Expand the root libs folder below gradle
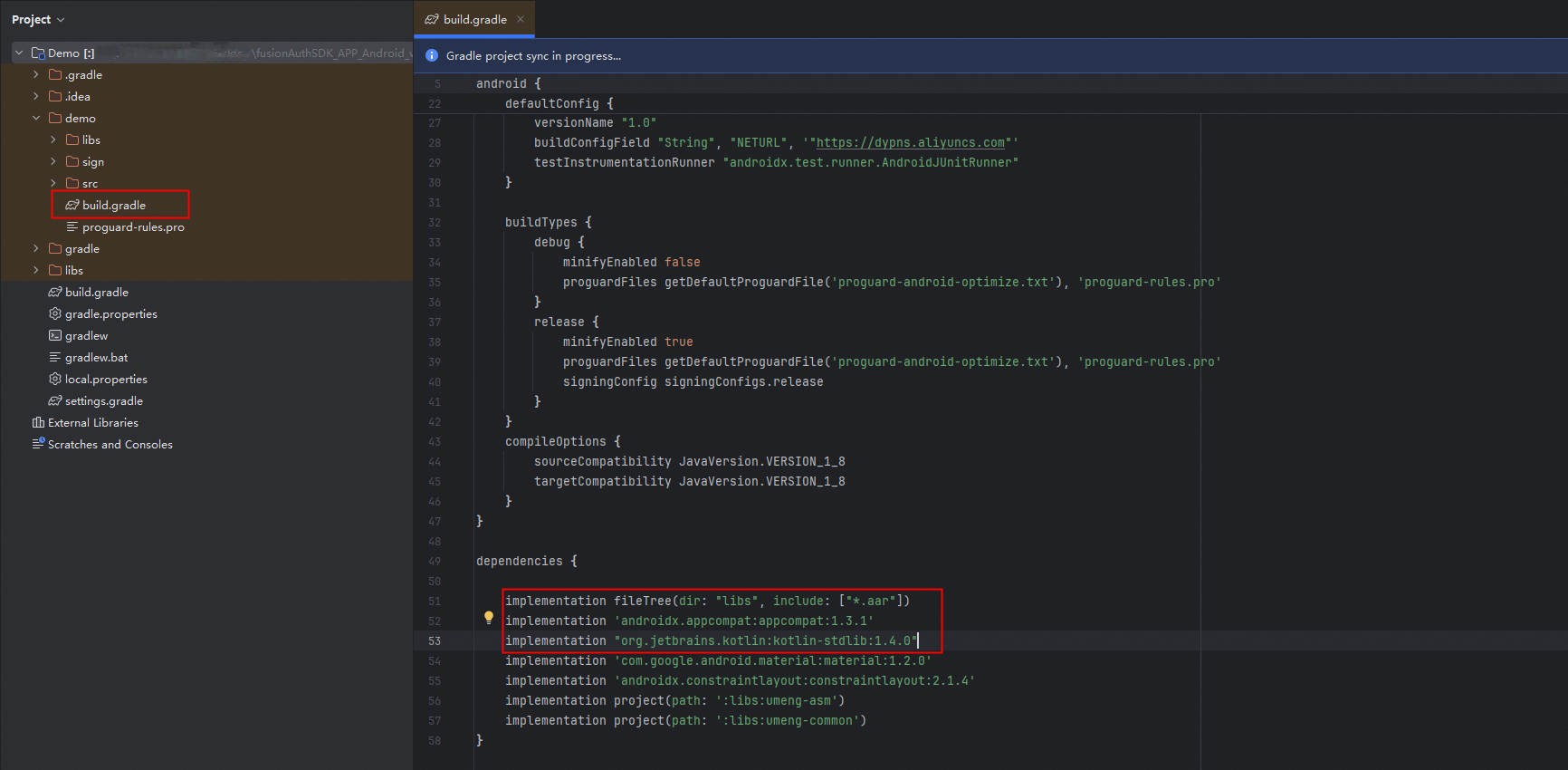The image size is (1568, 770). [x=36, y=270]
